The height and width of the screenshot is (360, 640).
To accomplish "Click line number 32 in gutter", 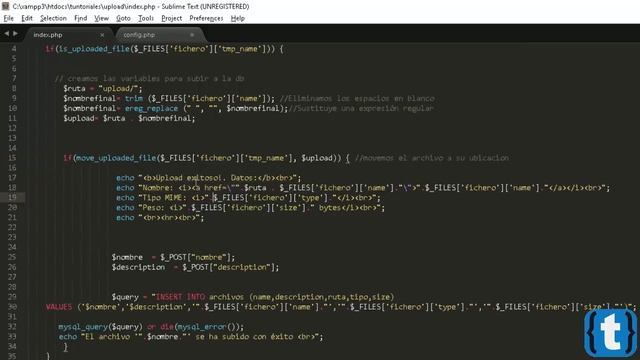I will tap(12, 327).
